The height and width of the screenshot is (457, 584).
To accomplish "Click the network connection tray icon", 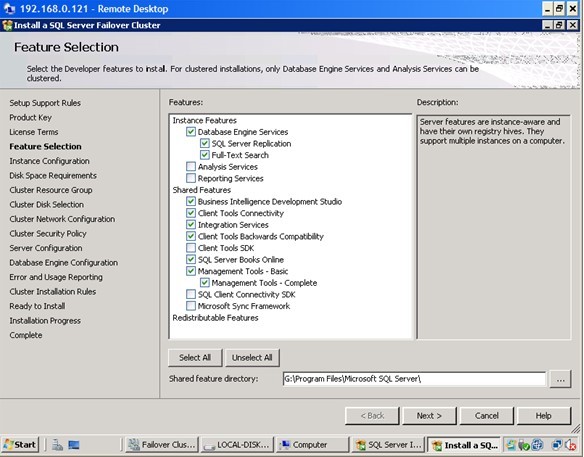I will (557, 445).
